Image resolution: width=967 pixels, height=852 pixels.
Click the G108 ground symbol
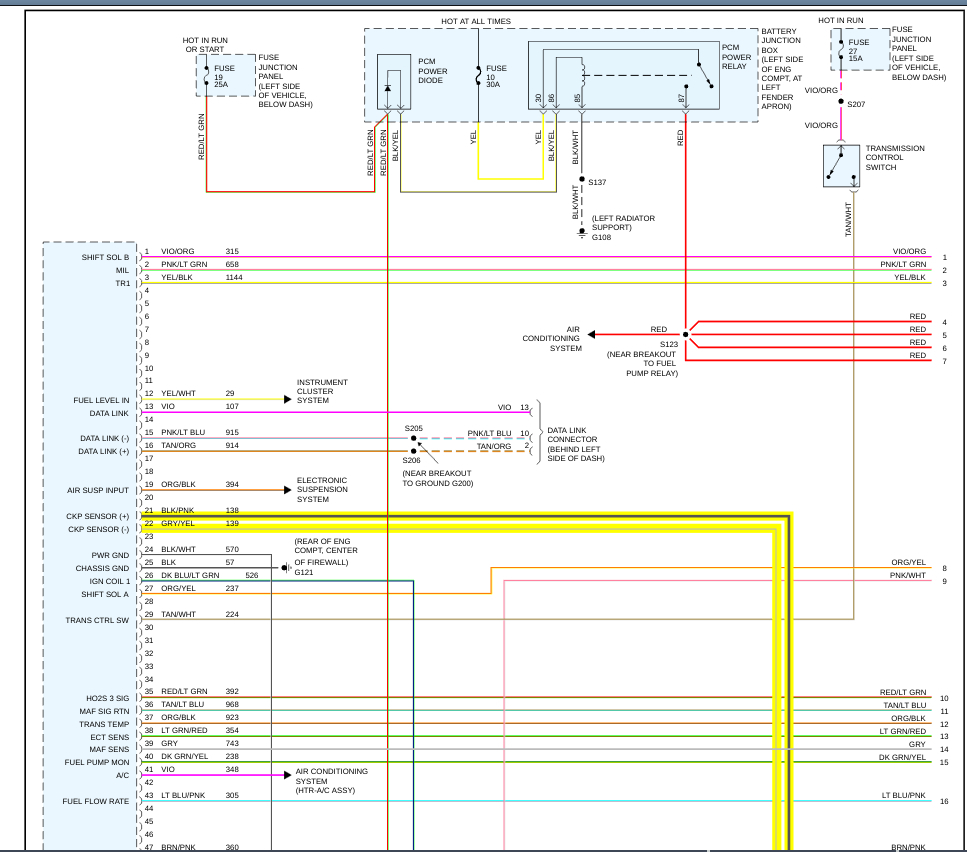pyautogui.click(x=581, y=236)
